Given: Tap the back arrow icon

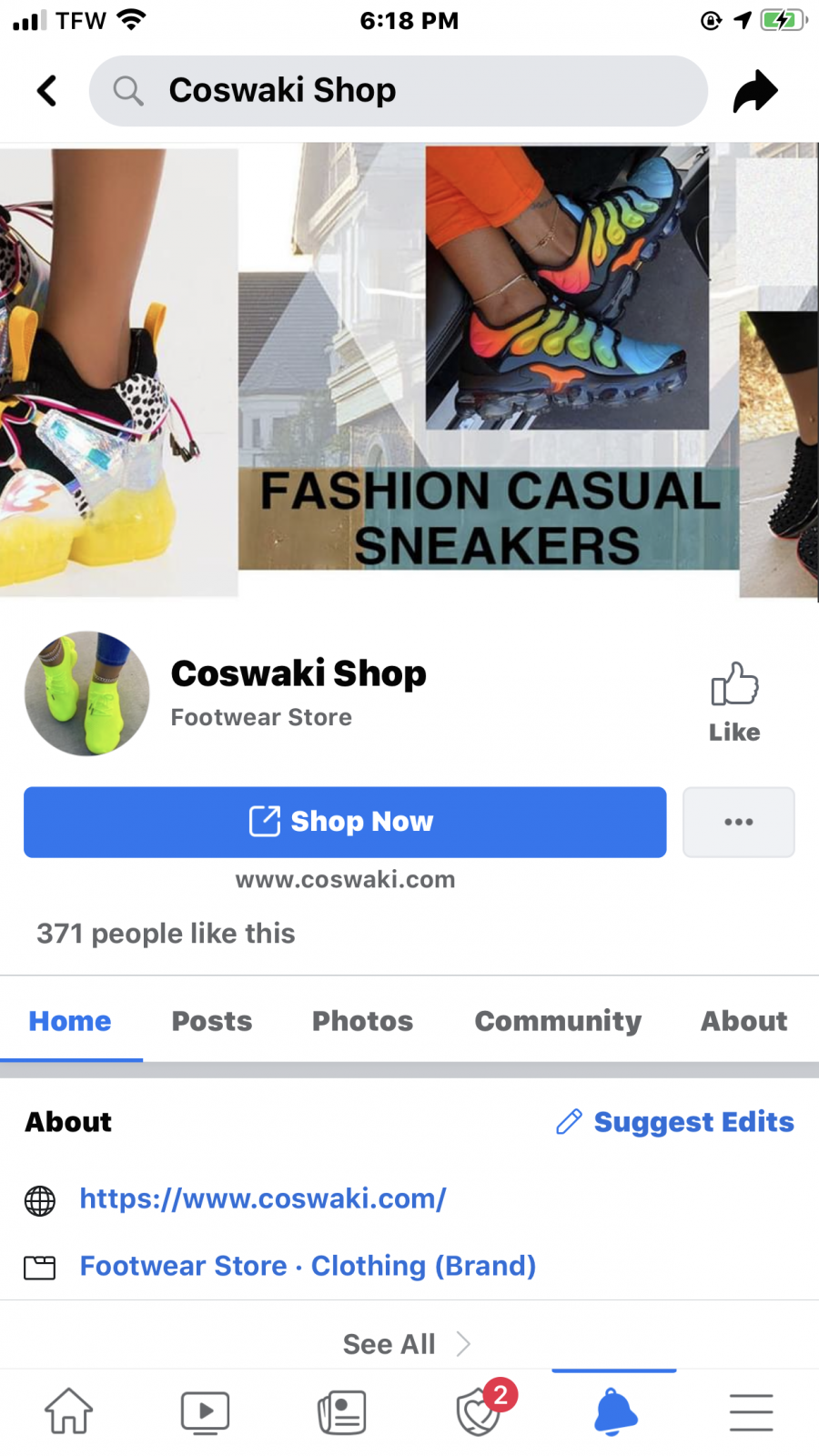Looking at the screenshot, I should tap(46, 90).
